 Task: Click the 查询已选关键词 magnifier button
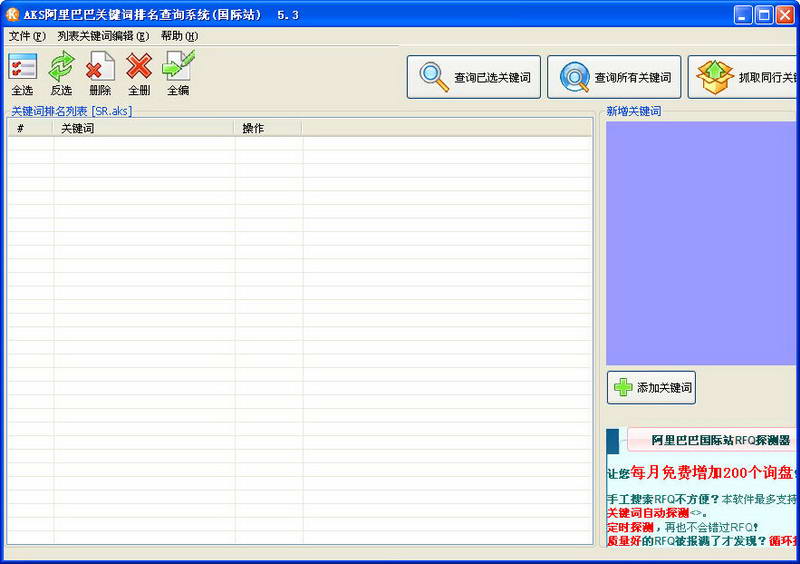coord(474,77)
